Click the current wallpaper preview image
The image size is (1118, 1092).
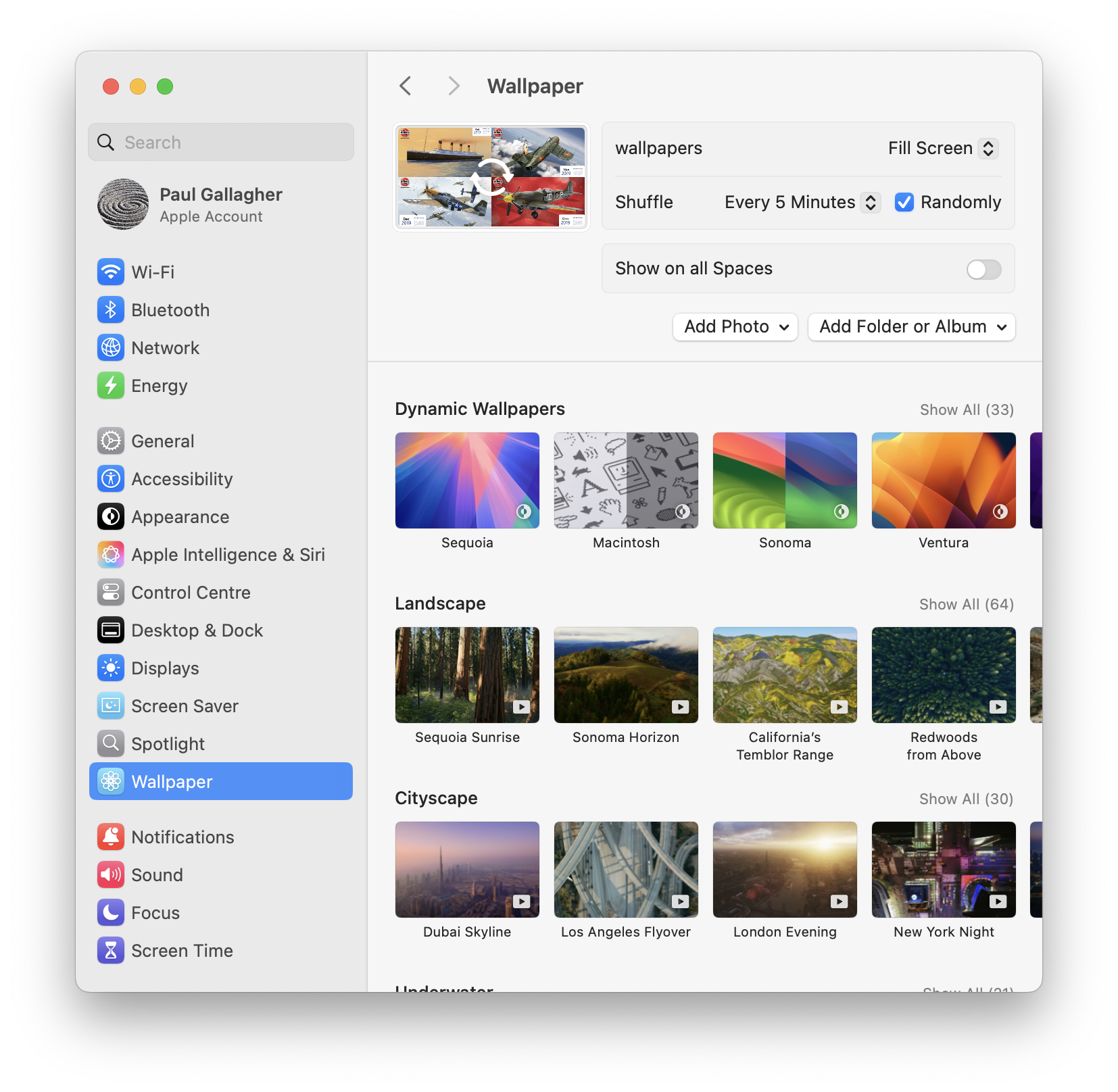tap(491, 177)
